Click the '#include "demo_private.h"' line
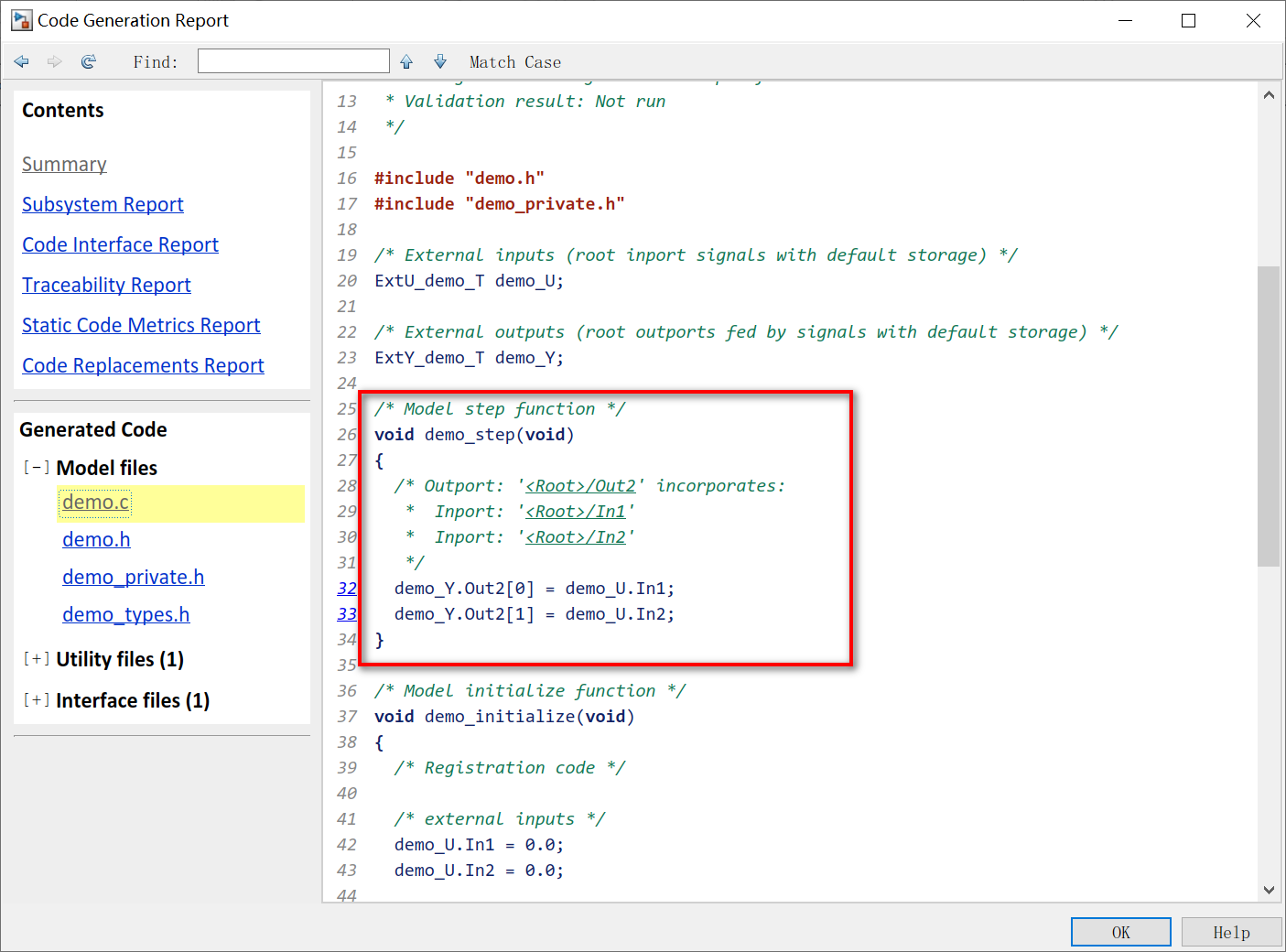 (x=500, y=204)
